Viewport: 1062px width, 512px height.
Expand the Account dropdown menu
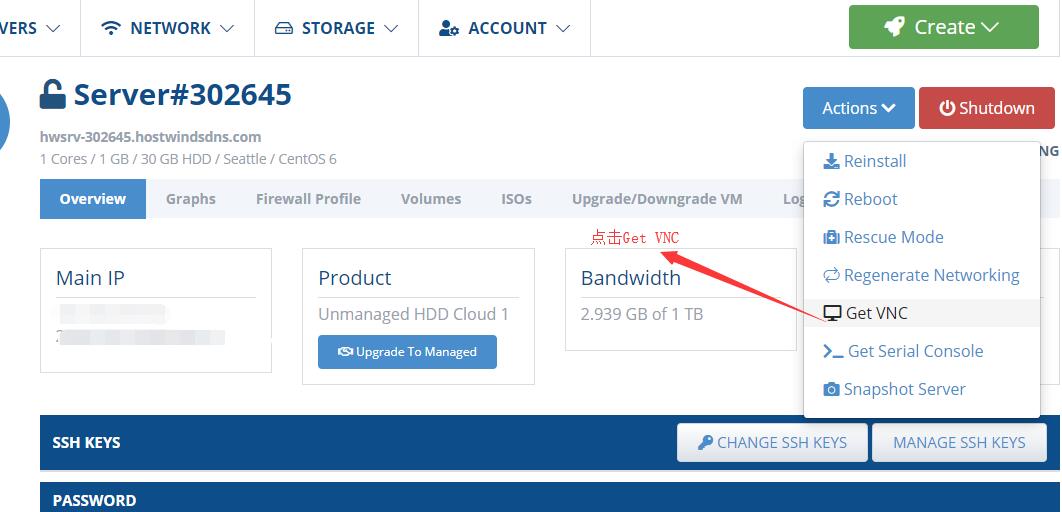[x=504, y=28]
